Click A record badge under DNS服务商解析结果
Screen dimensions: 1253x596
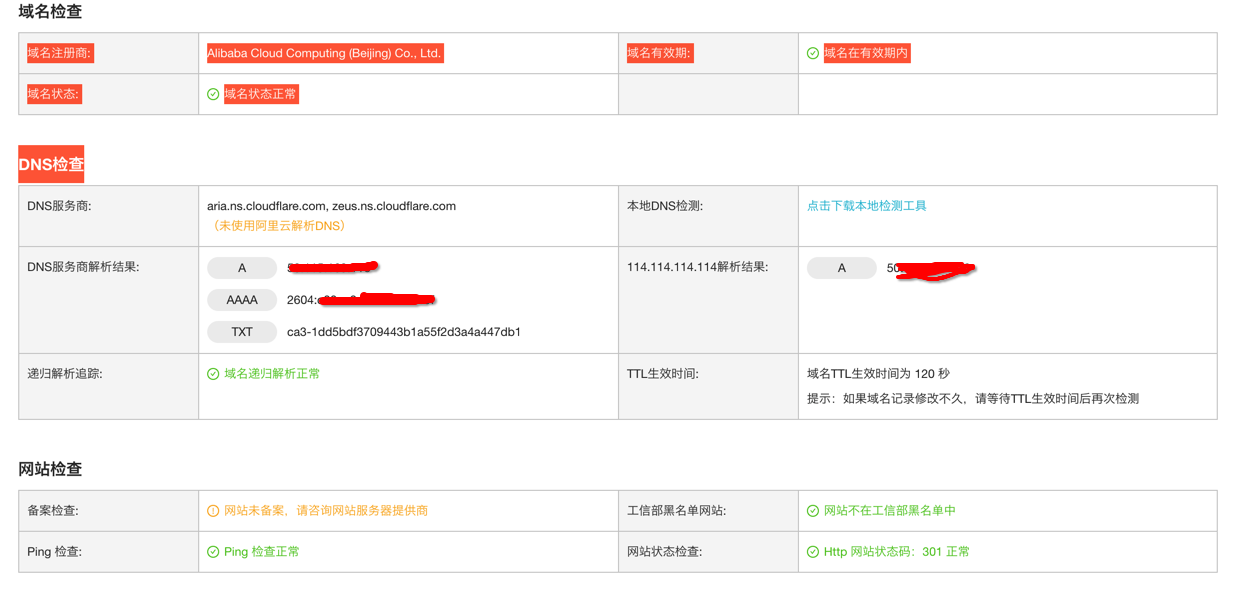[x=242, y=268]
